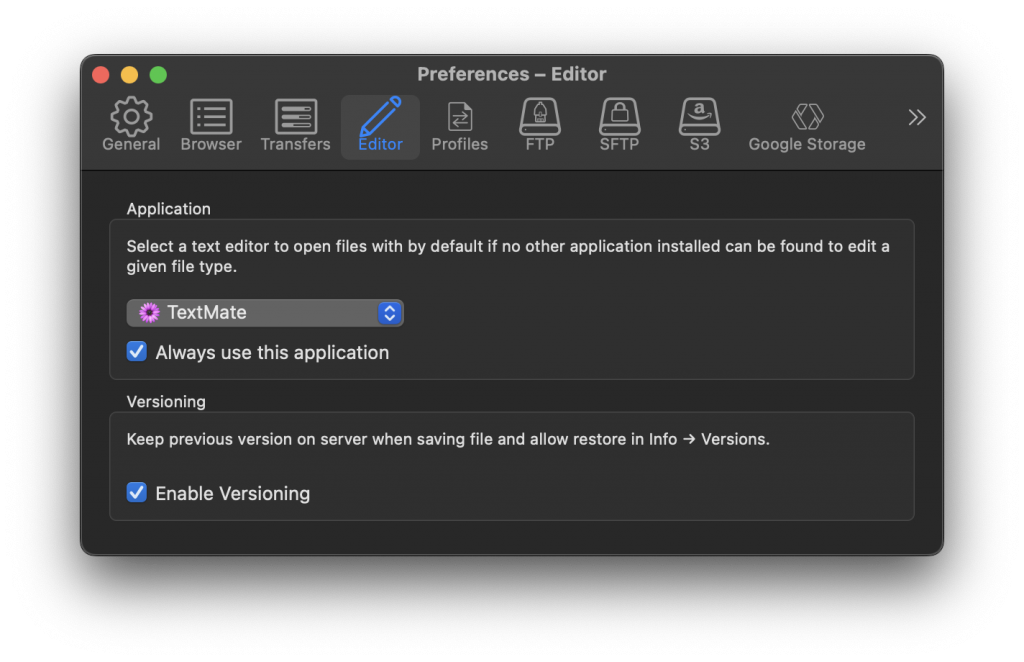
Task: Open the Google Storage icon
Action: [807, 117]
